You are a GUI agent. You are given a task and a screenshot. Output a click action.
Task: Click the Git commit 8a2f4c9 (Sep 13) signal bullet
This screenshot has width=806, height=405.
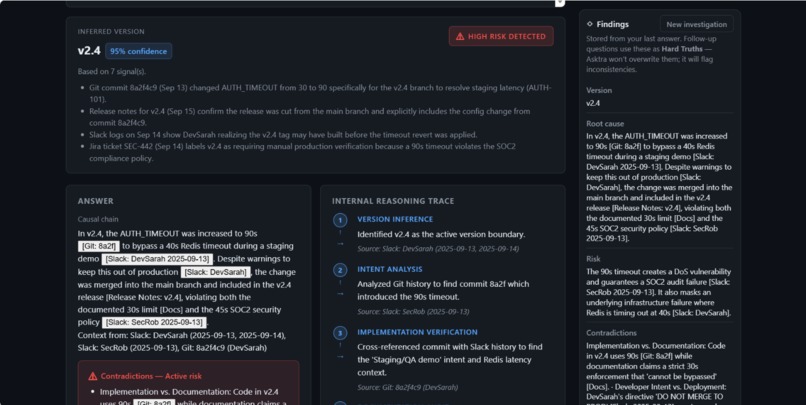pyautogui.click(x=320, y=94)
